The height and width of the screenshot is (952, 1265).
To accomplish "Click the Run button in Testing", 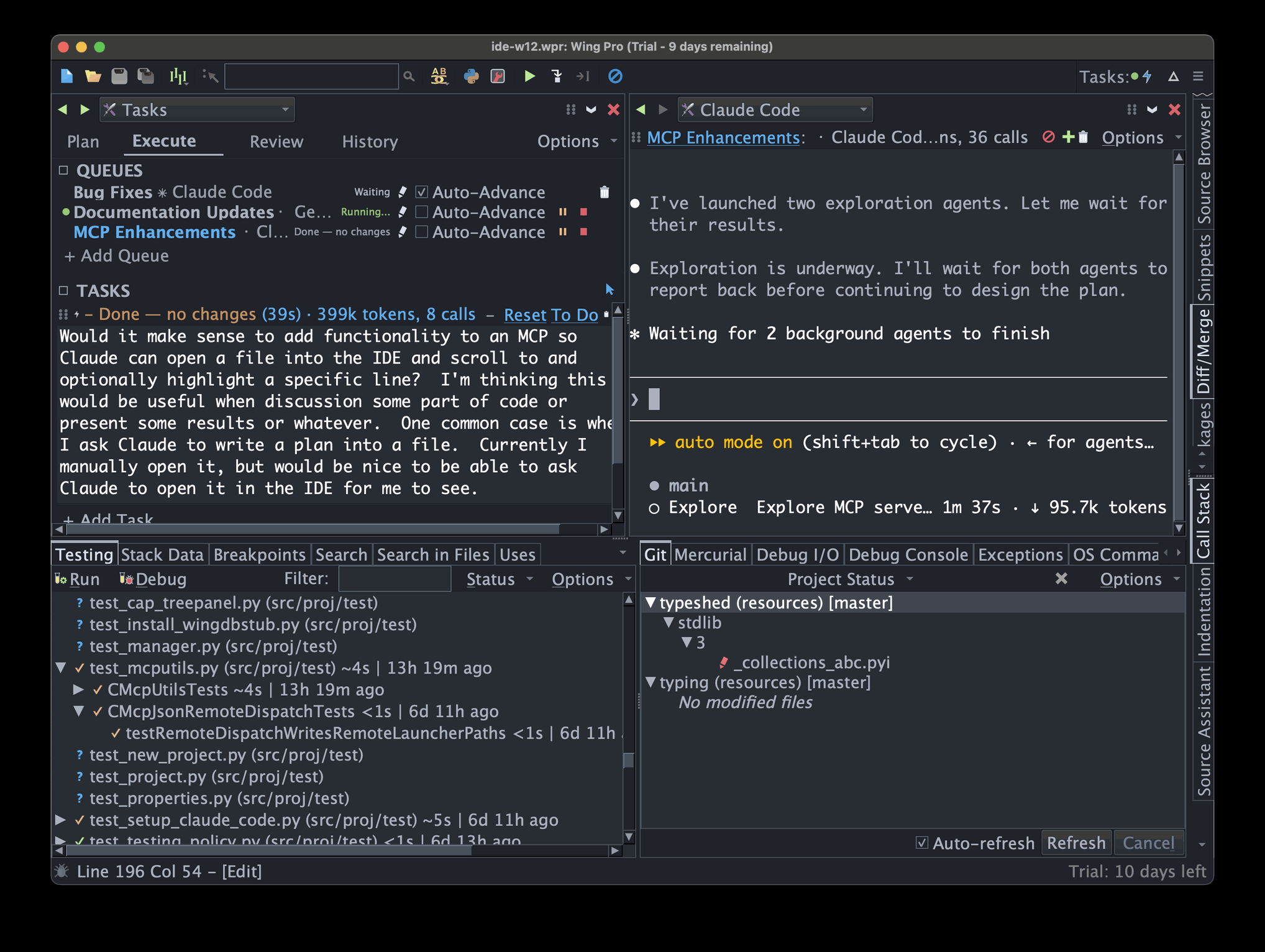I will point(78,579).
